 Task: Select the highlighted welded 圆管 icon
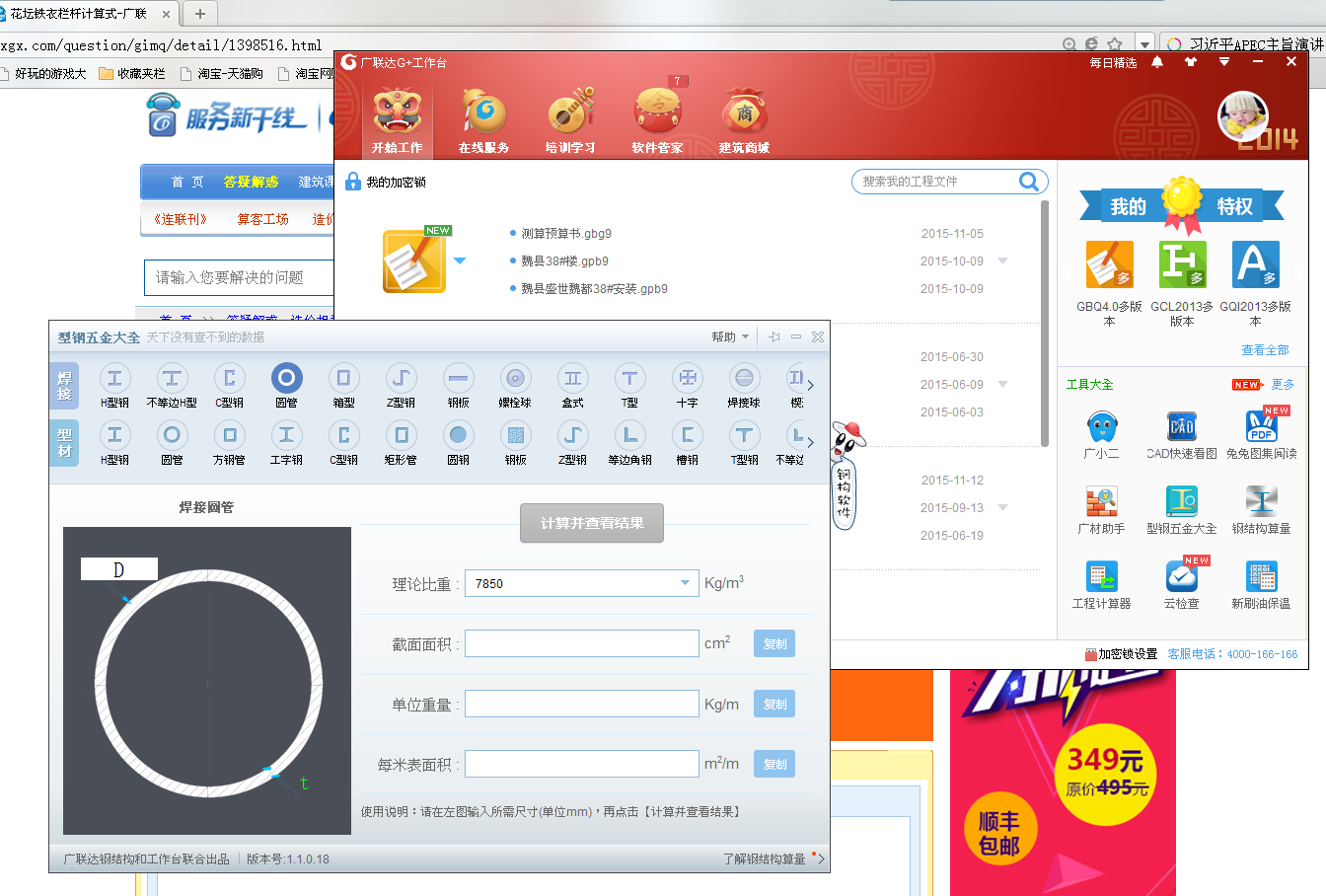(x=286, y=378)
